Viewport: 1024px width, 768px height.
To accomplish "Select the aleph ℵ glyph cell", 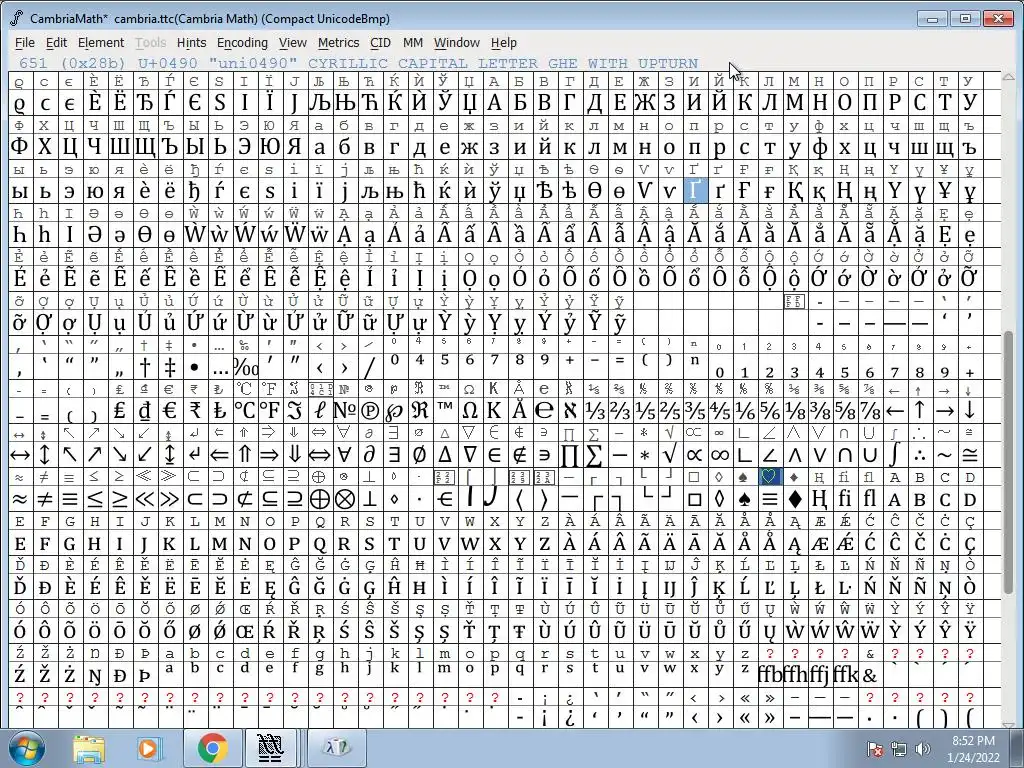I will tap(569, 410).
